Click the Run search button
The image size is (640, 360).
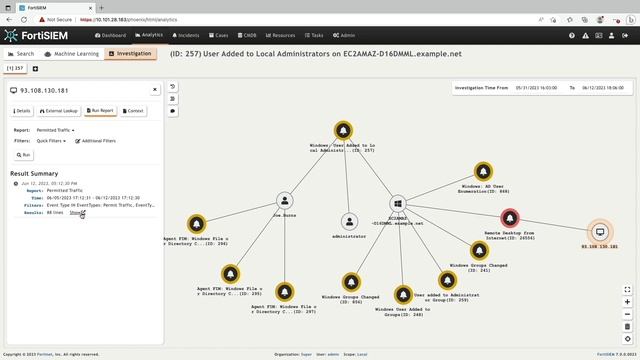(x=24, y=155)
